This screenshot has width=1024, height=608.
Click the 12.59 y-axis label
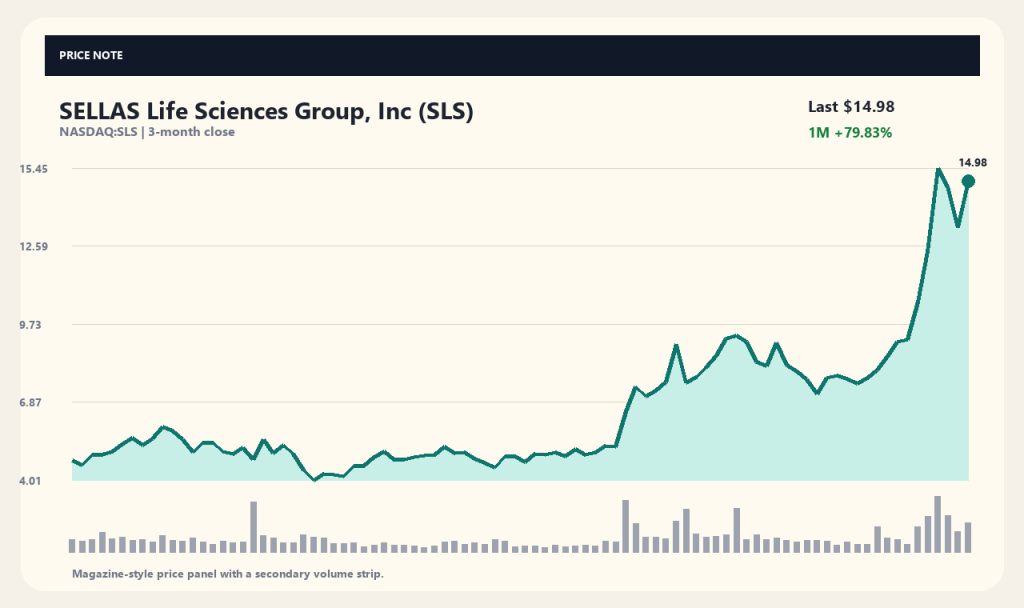tap(33, 247)
